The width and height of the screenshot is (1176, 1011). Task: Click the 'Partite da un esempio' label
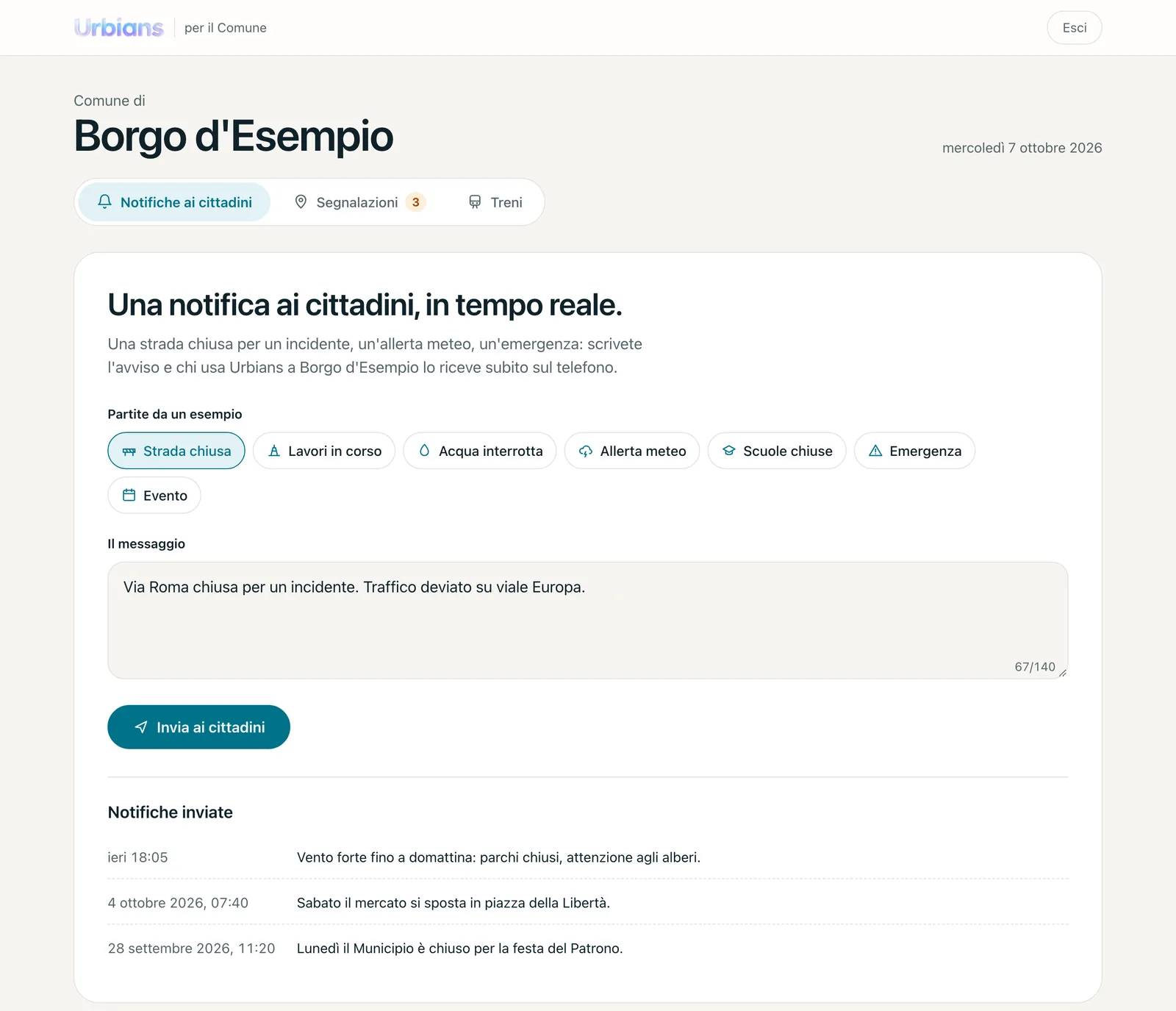175,414
